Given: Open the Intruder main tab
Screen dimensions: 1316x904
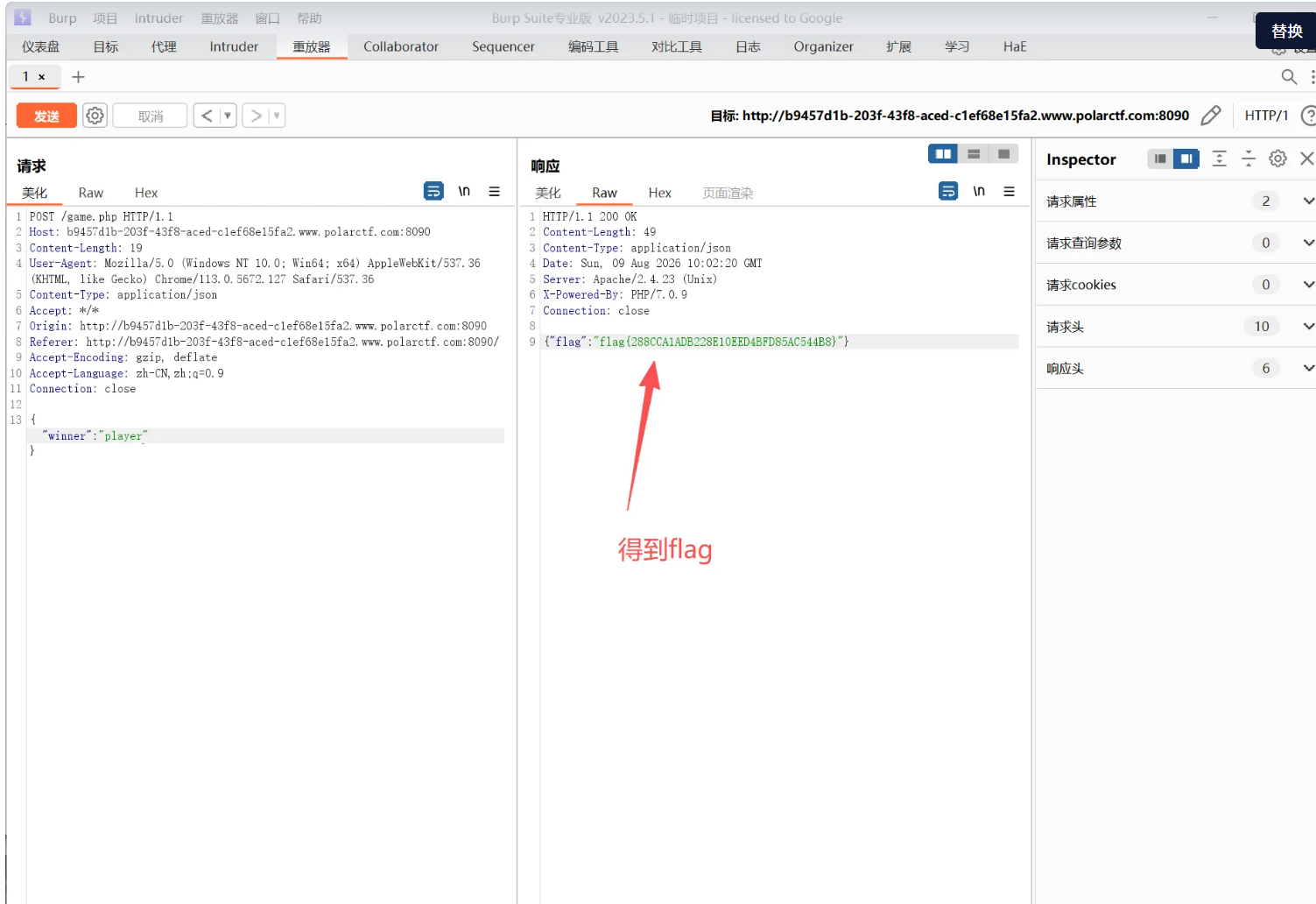Looking at the screenshot, I should pyautogui.click(x=234, y=46).
